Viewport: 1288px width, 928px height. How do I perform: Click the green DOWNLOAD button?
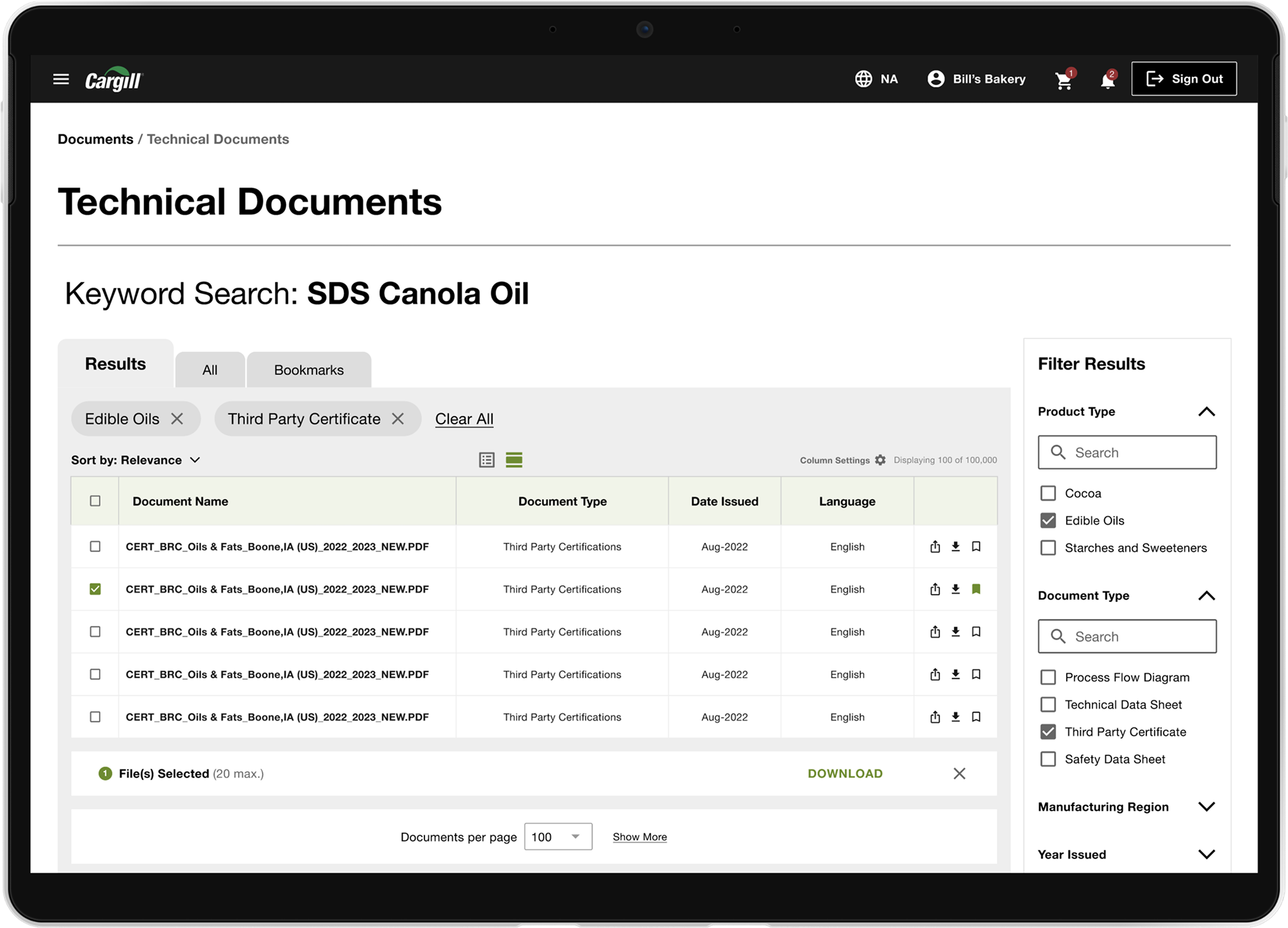coord(845,774)
